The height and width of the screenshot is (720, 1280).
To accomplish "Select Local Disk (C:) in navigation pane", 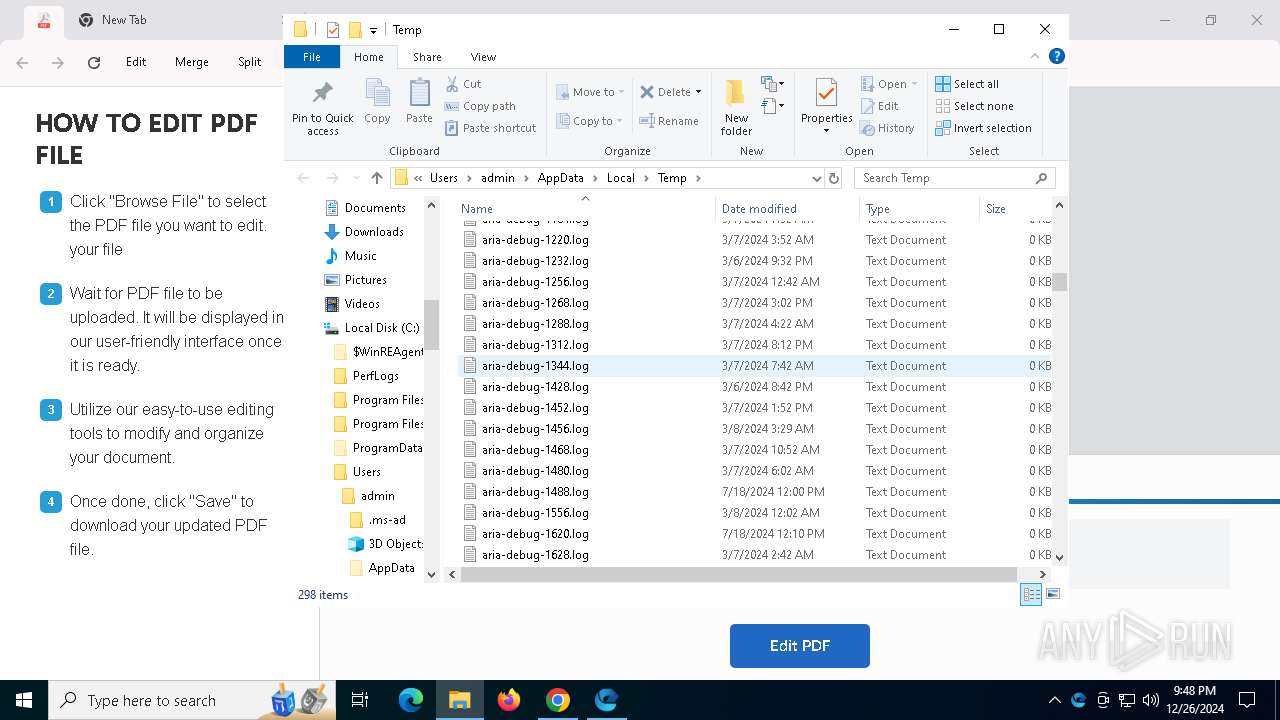I will (381, 328).
